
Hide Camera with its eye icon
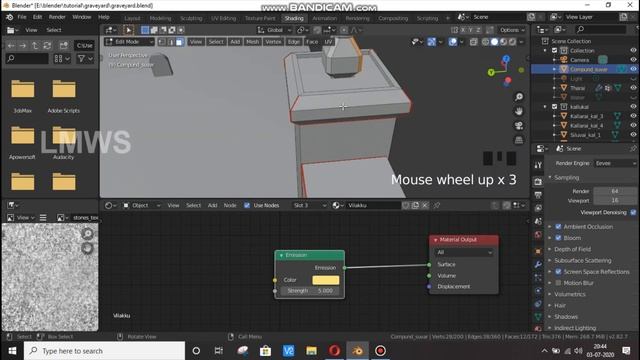(633, 60)
